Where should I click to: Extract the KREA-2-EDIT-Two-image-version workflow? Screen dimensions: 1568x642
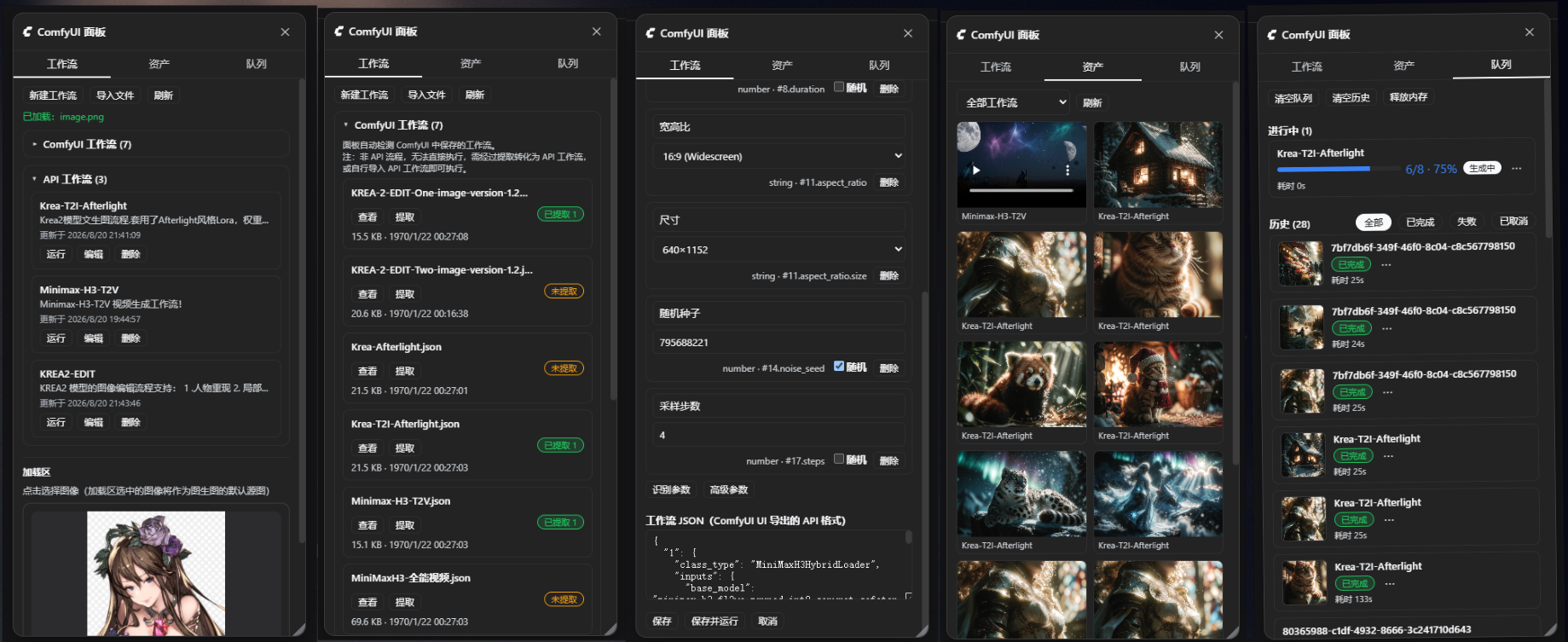click(405, 294)
